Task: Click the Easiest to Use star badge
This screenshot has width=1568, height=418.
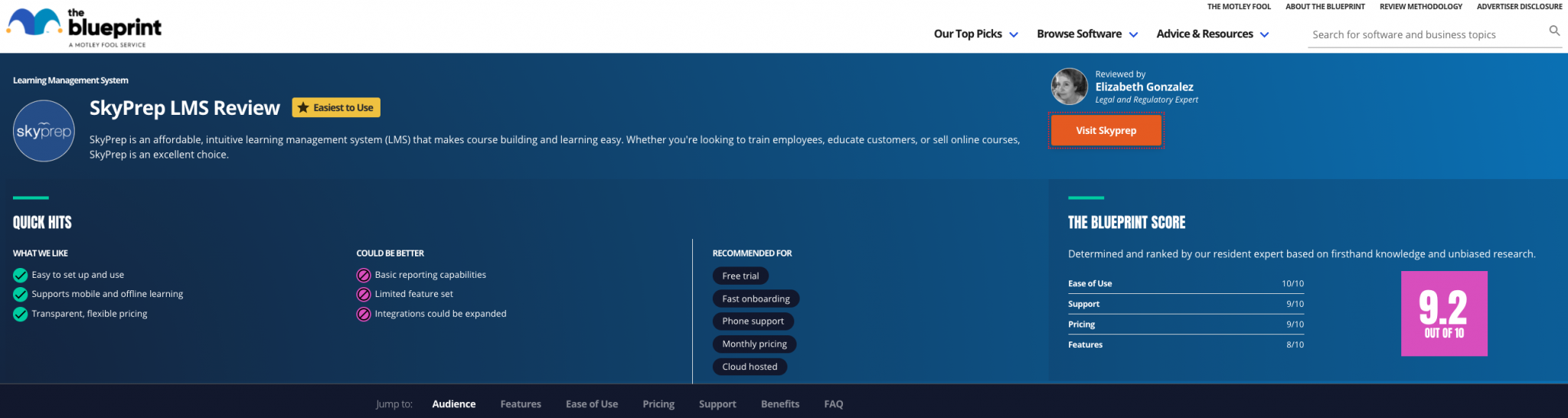Action: pos(336,108)
